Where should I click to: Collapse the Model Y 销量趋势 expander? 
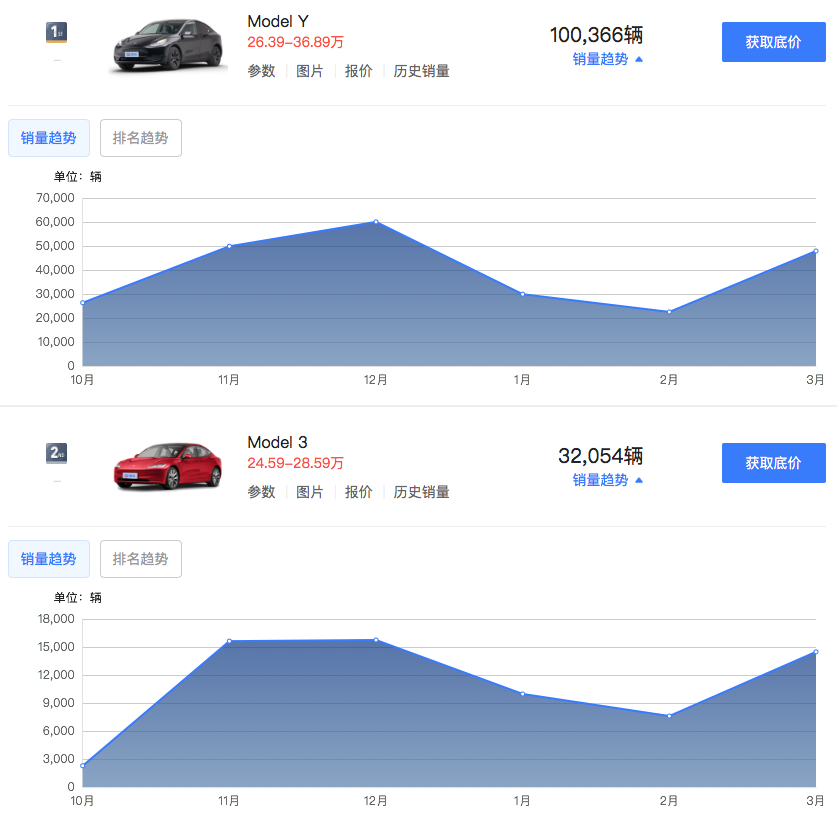tap(607, 59)
